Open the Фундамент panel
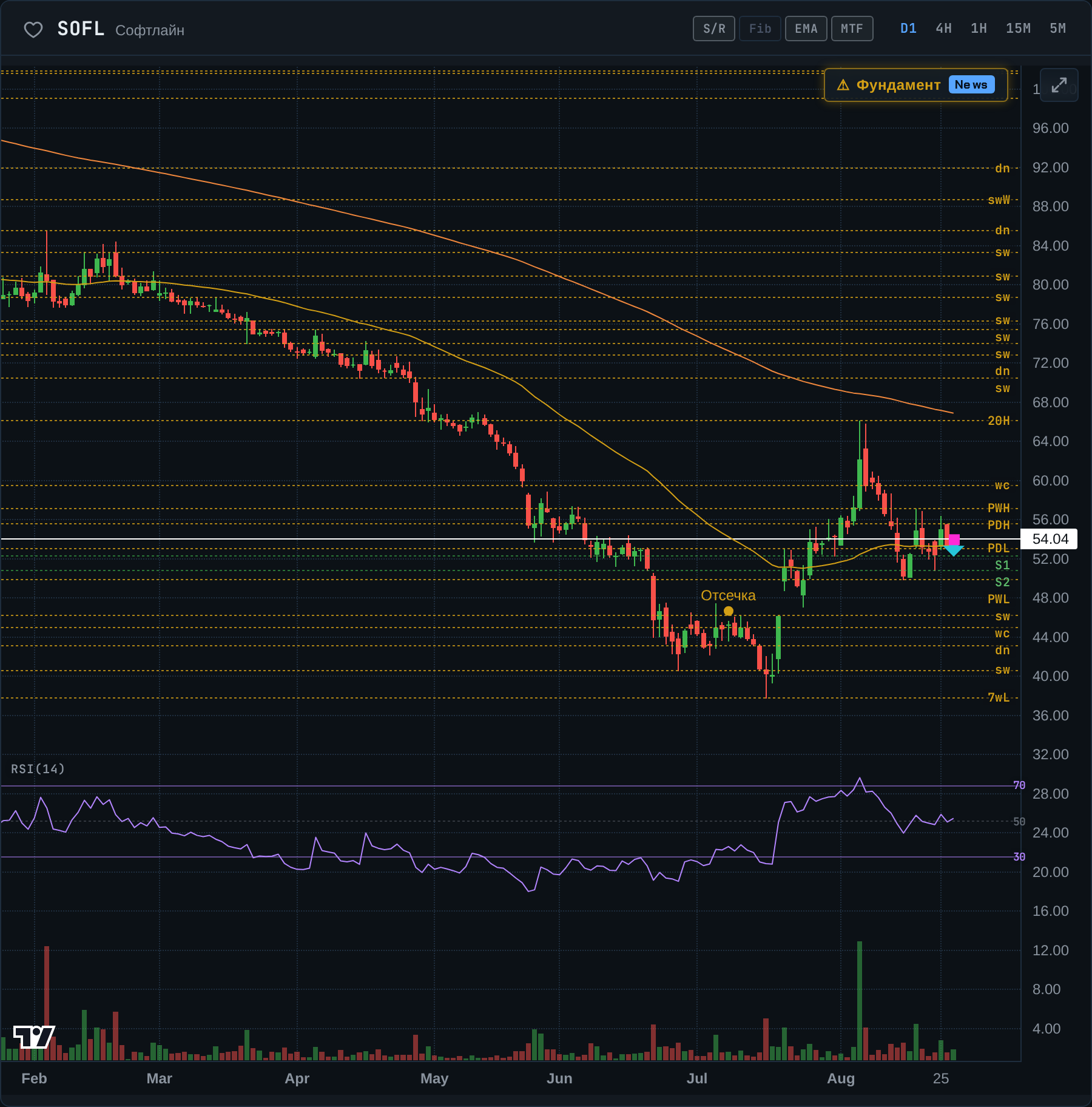Screen dimensions: 1092x1107 [916, 85]
